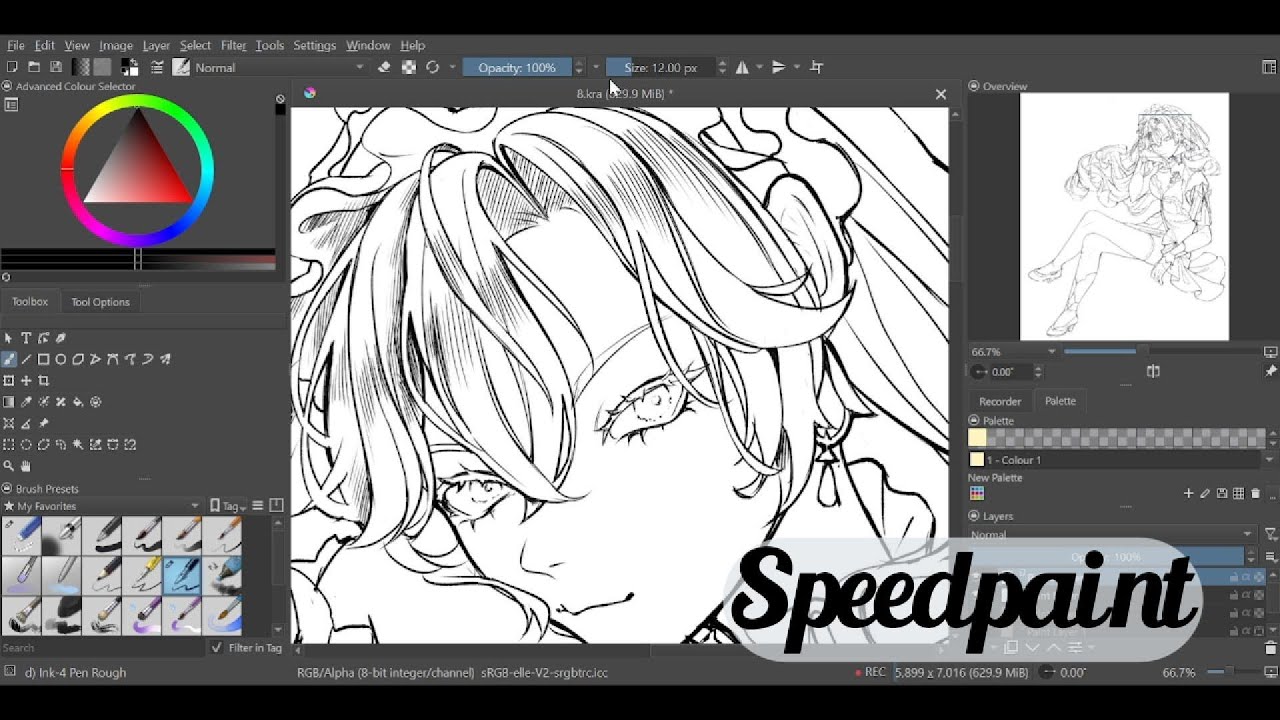Open the Choose Brush Preset icon
The height and width of the screenshot is (720, 1280).
click(181, 67)
